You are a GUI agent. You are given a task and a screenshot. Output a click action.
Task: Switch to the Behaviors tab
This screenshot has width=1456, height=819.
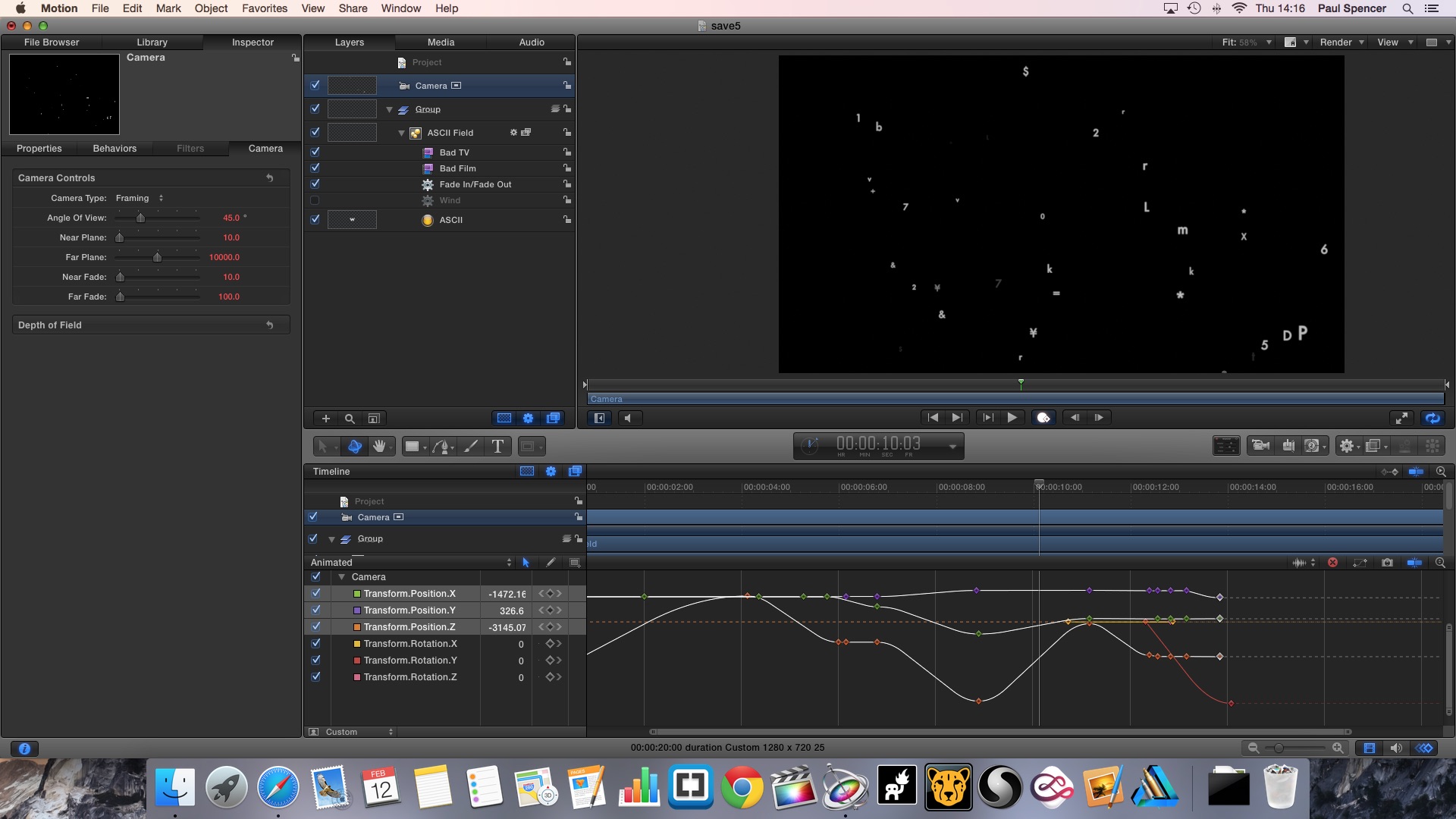(115, 149)
